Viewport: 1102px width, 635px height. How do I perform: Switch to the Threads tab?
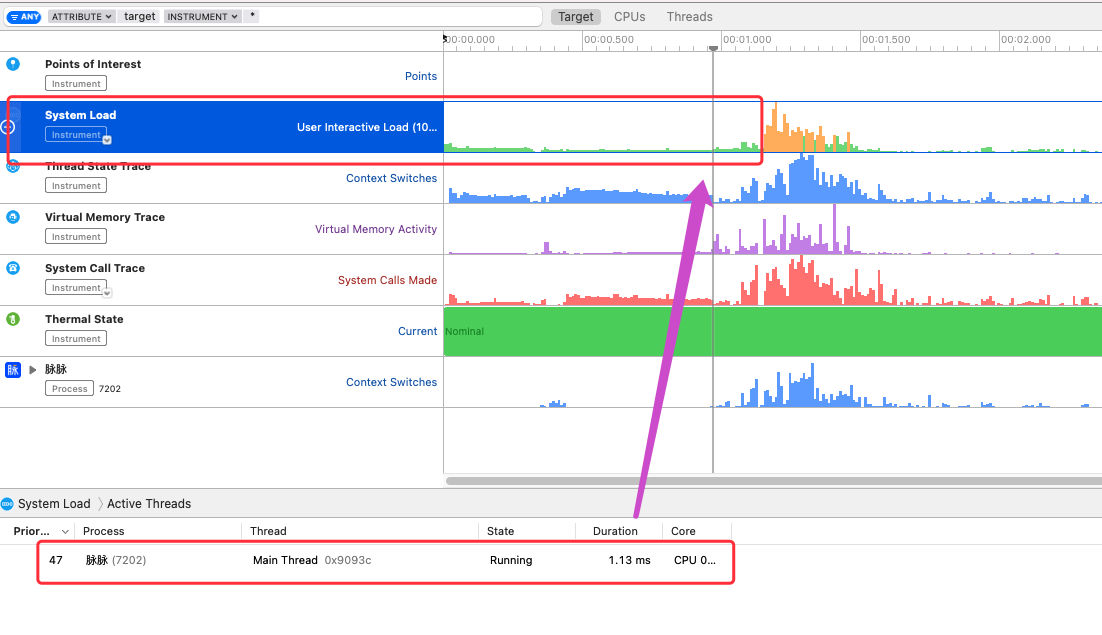pos(689,17)
